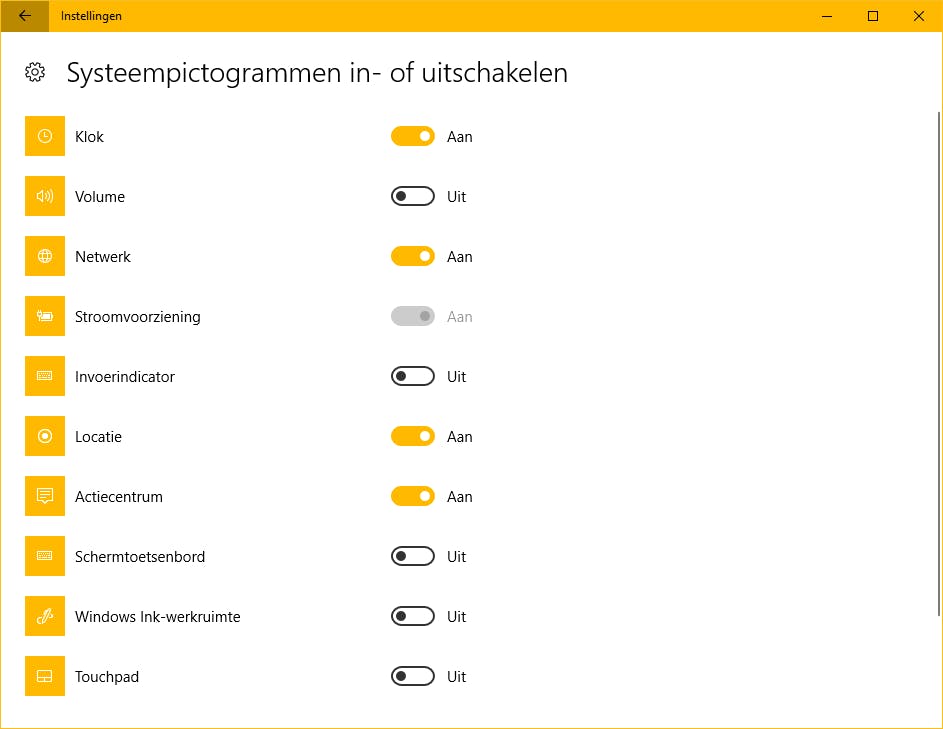Click the settings gear icon beside title
Viewport: 943px width, 729px height.
coord(35,72)
